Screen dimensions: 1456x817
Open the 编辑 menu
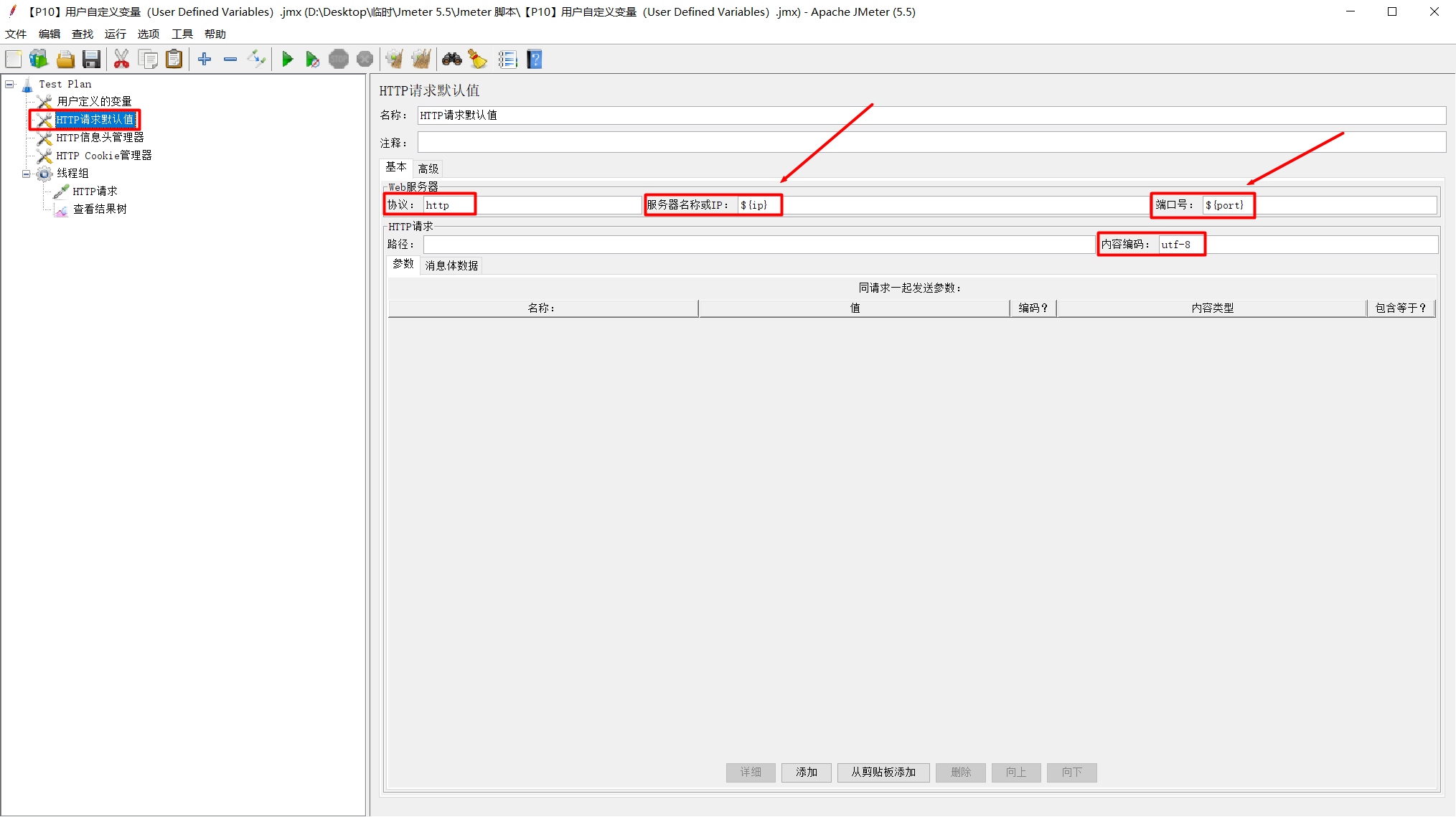[50, 34]
